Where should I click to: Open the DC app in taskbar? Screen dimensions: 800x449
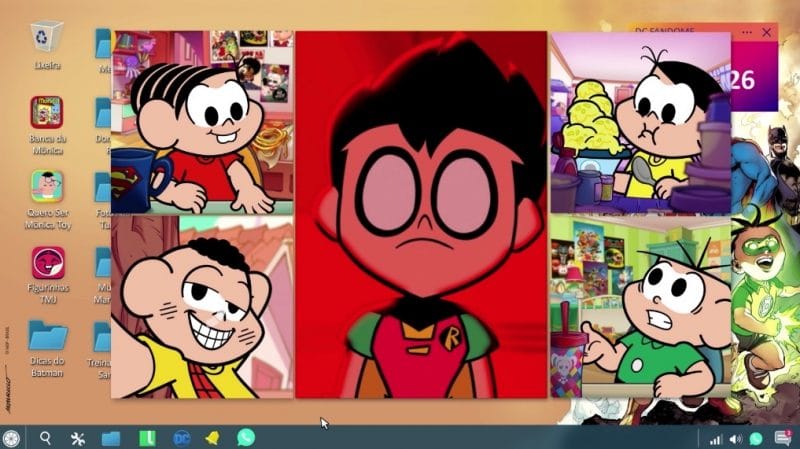[181, 438]
